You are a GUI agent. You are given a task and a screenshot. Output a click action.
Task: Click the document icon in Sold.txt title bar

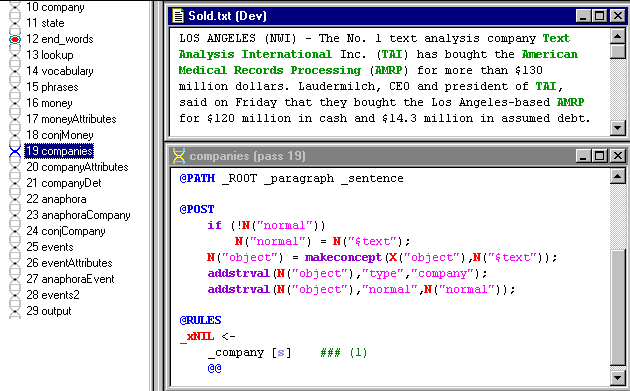178,16
